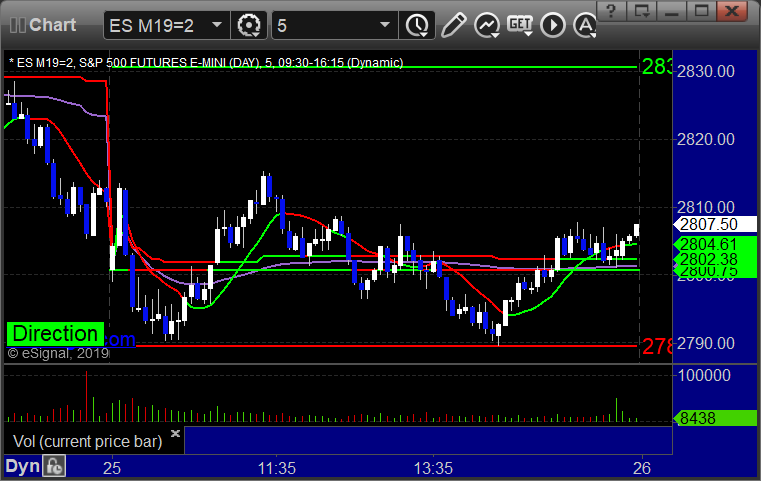Click the date 25 axis label
The width and height of the screenshot is (761, 481).
[112, 468]
